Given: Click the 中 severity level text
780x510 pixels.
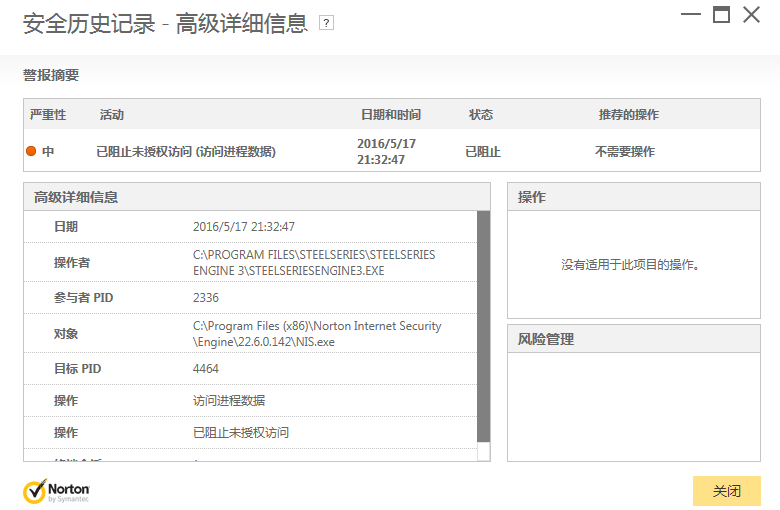Looking at the screenshot, I should point(48,151).
